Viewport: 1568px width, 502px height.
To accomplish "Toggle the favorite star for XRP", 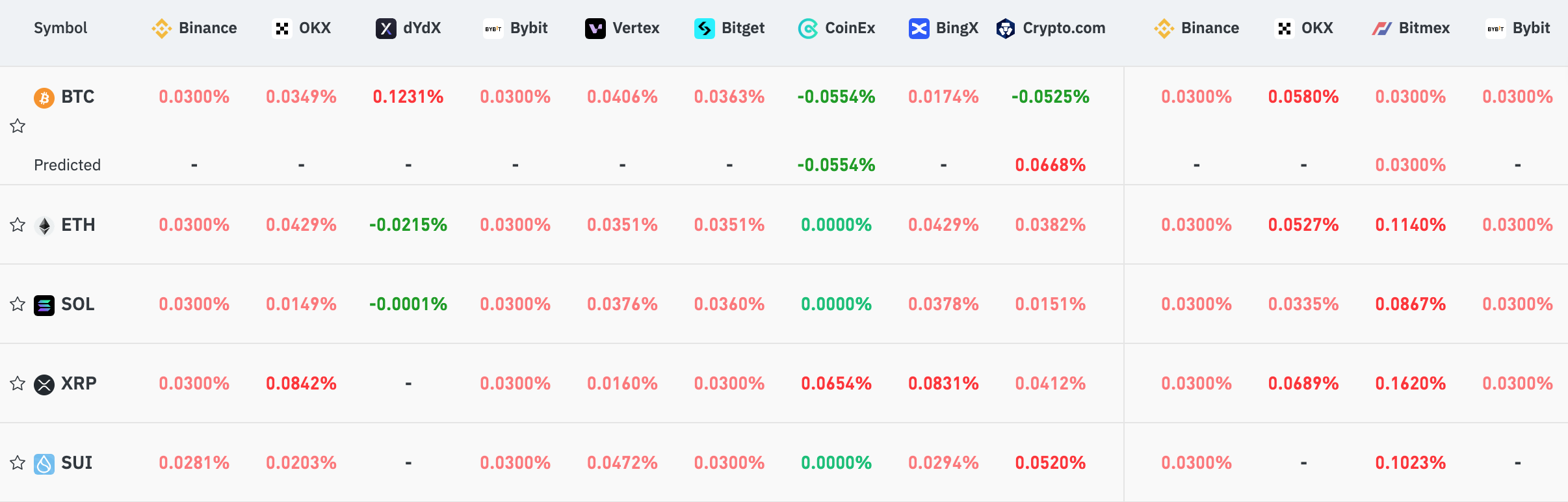I will tap(18, 384).
